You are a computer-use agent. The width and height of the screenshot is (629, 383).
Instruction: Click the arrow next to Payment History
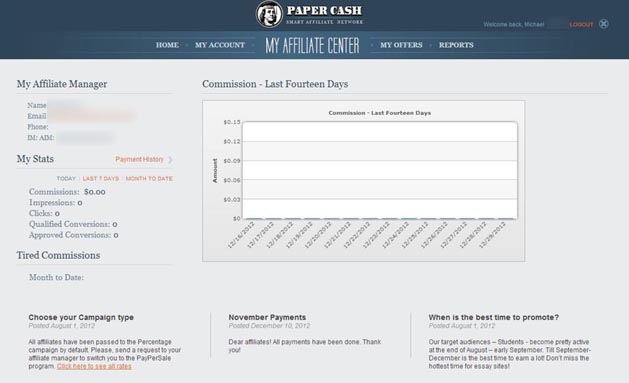pyautogui.click(x=170, y=160)
